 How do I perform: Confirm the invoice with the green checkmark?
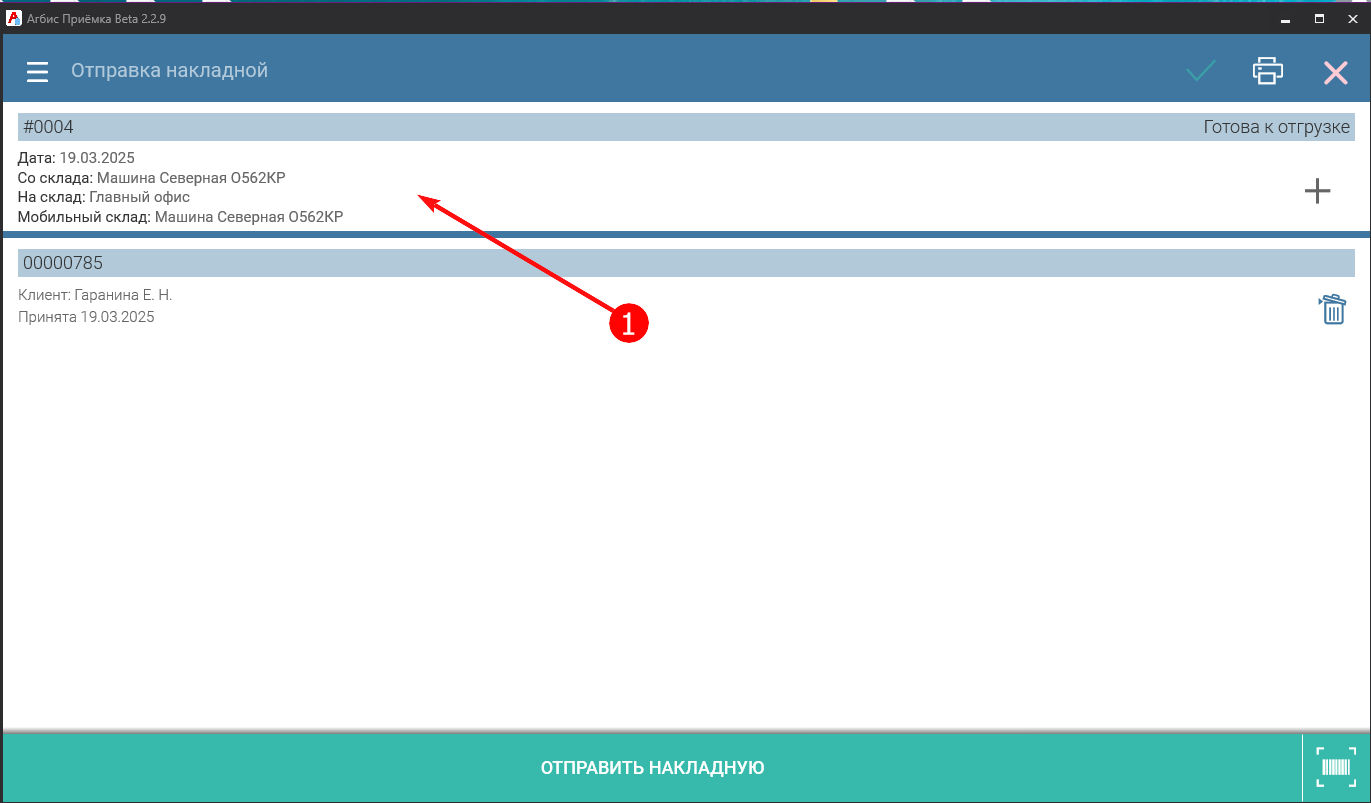pyautogui.click(x=1200, y=71)
